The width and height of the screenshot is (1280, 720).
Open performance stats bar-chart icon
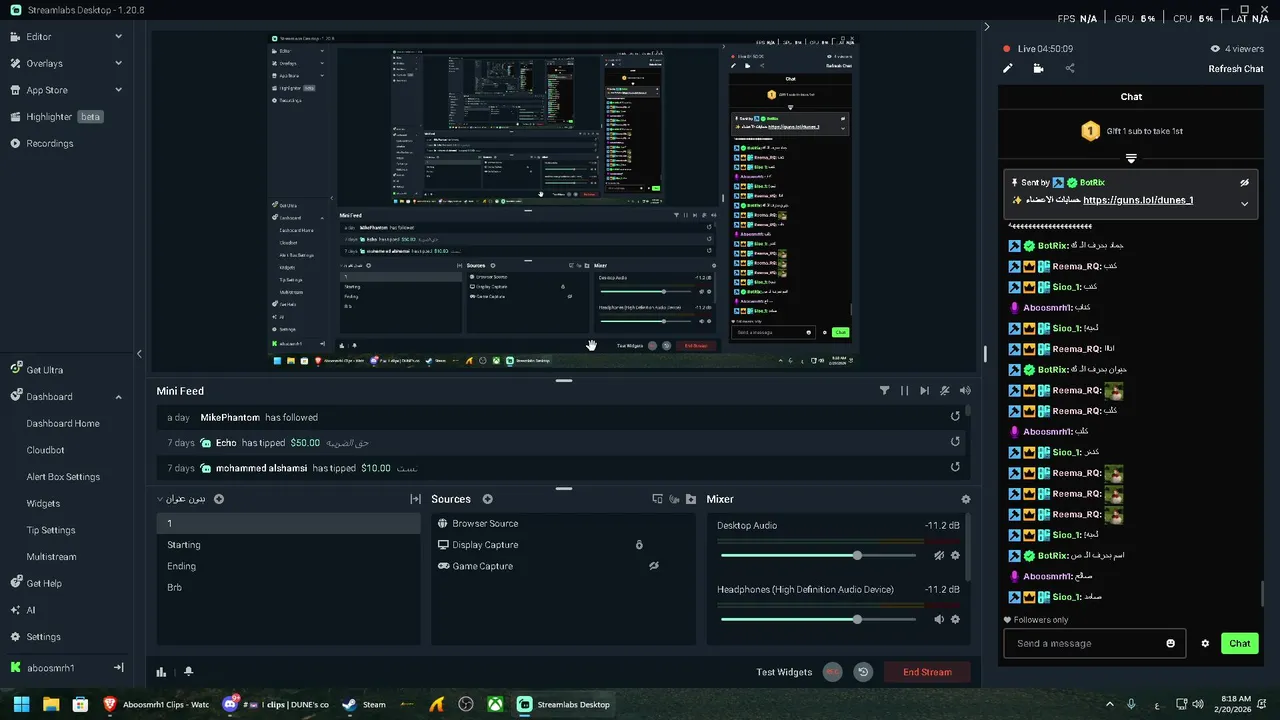[161, 672]
